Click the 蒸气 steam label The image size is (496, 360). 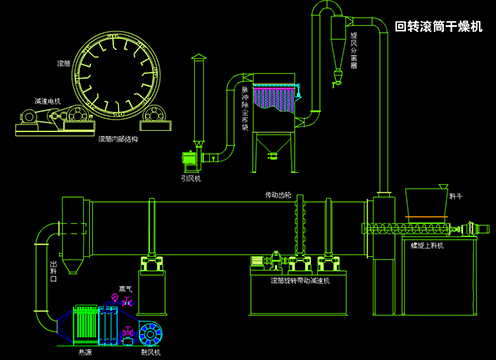[x=125, y=289]
